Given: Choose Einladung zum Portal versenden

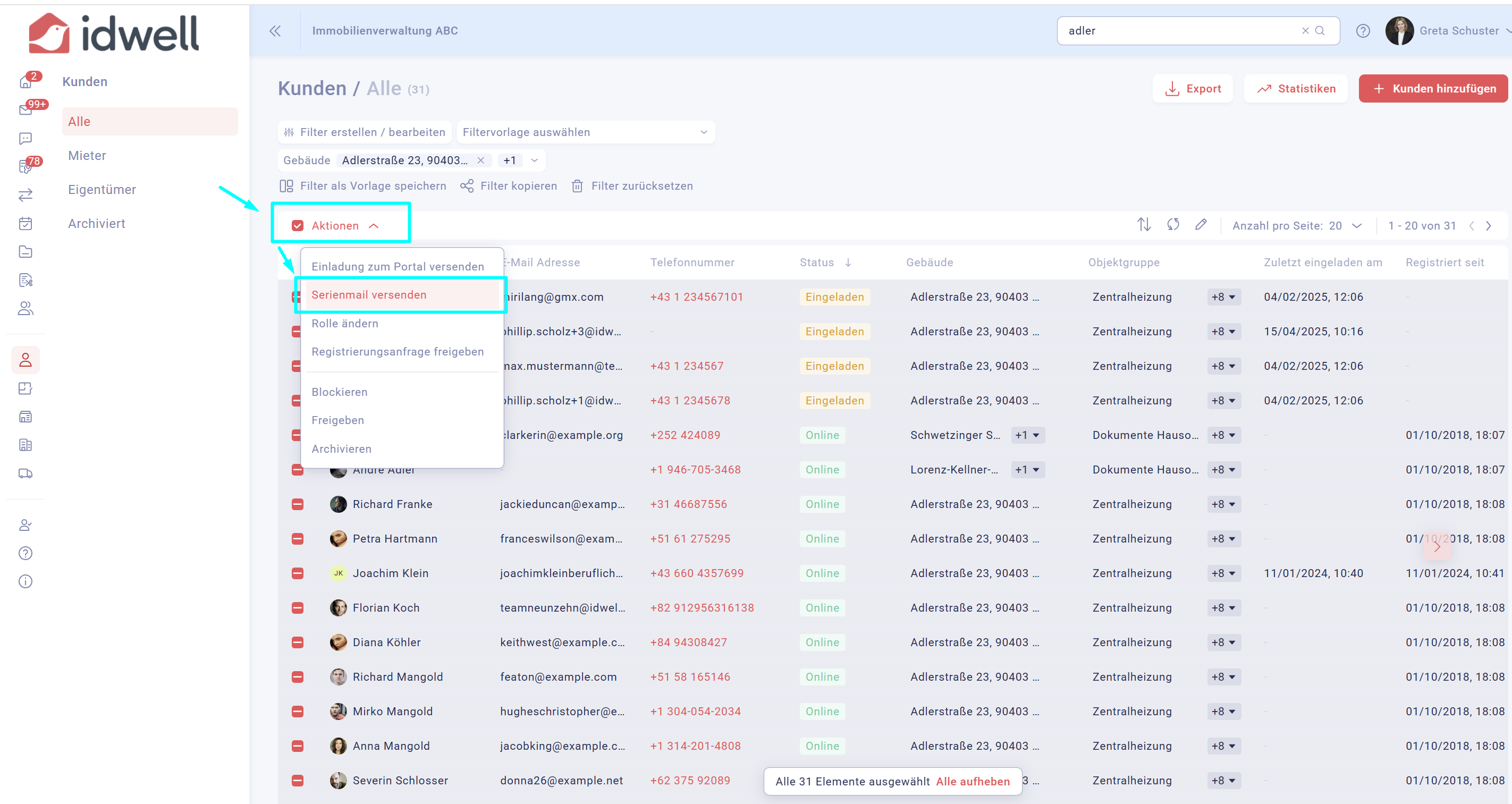Looking at the screenshot, I should [x=398, y=266].
